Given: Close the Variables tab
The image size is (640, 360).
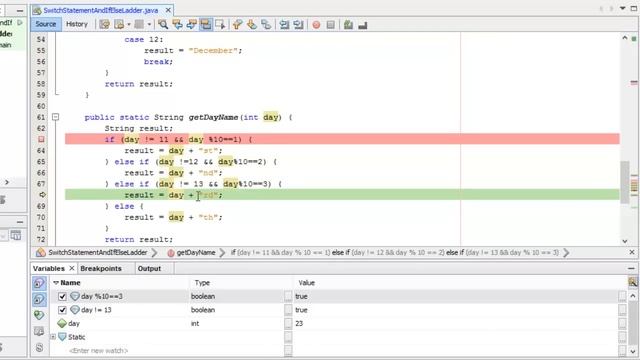Looking at the screenshot, I should [x=71, y=268].
